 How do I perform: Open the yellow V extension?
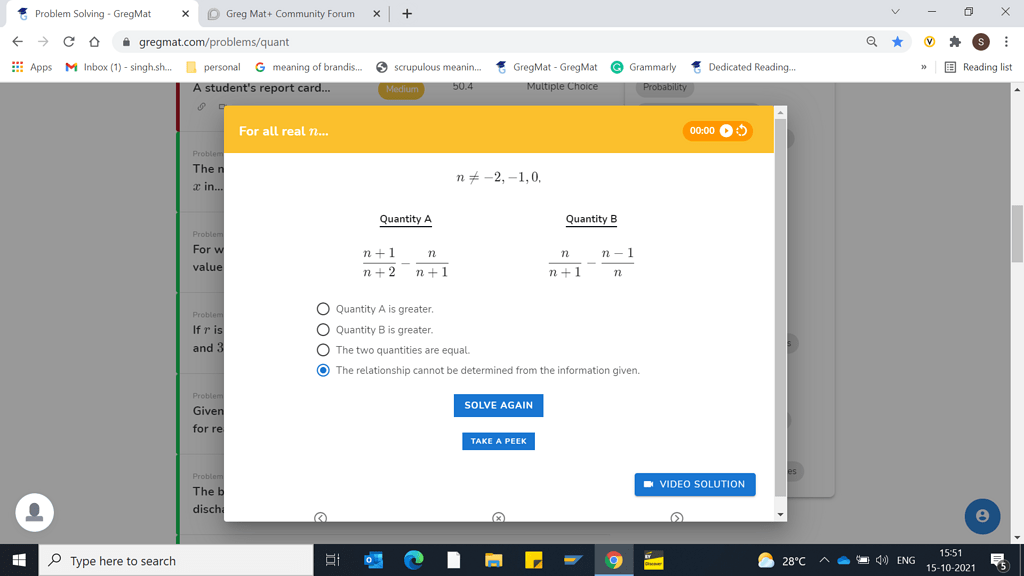point(929,42)
